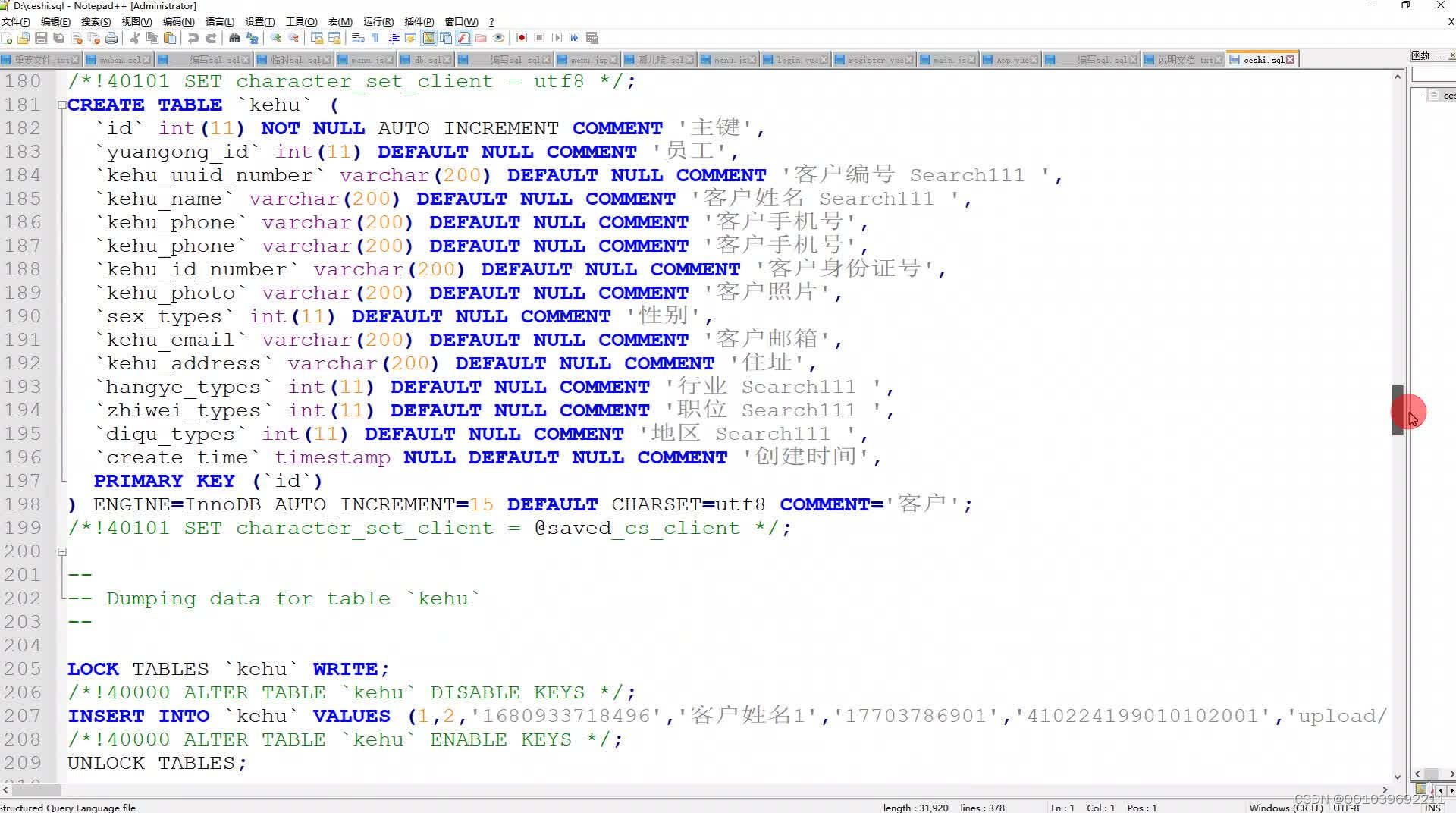Print the document using toolbar icon

(x=111, y=38)
